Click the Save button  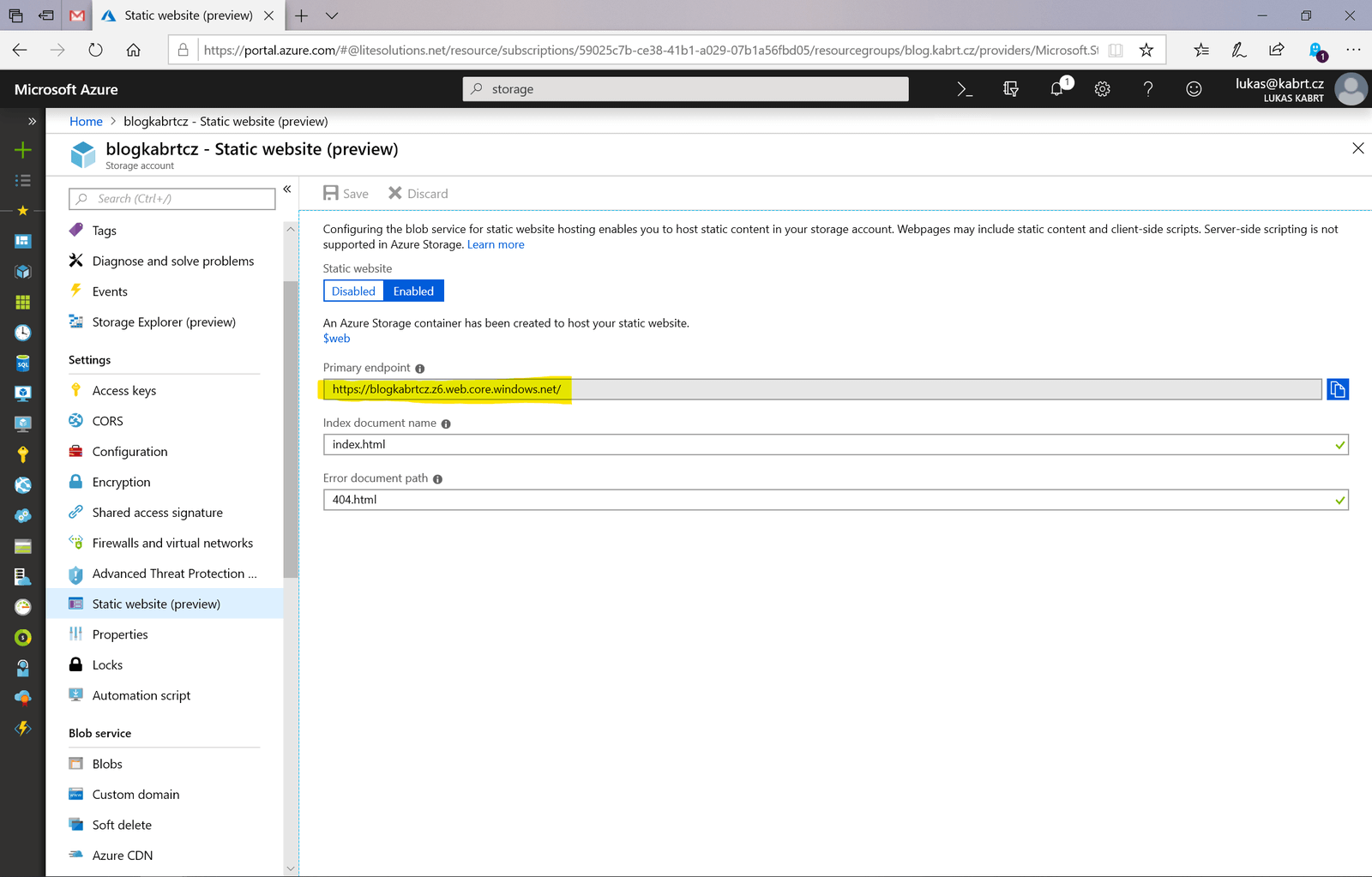[346, 194]
